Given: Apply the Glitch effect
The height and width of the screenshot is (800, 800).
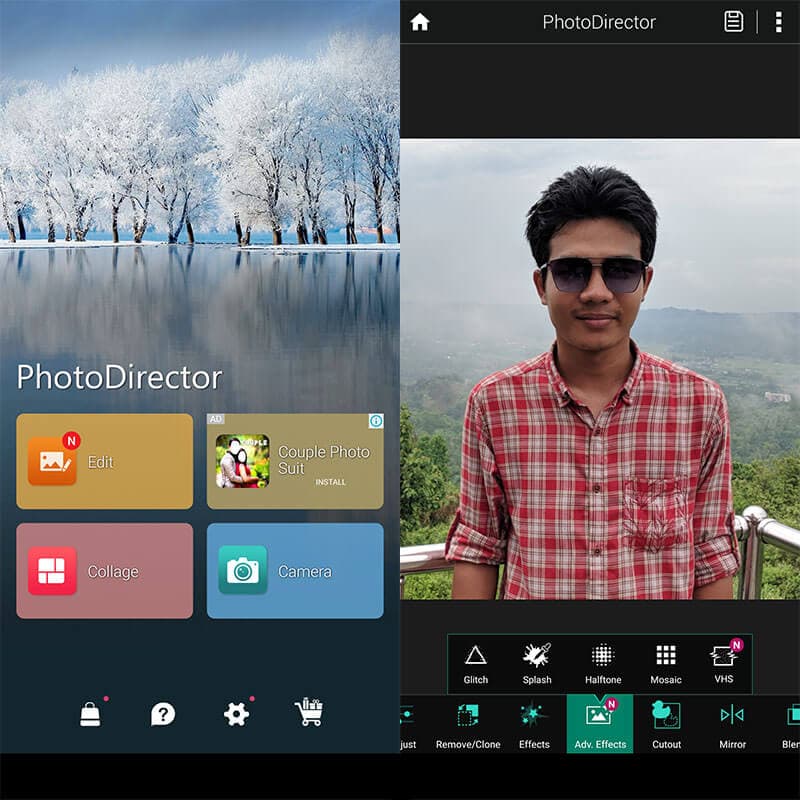Looking at the screenshot, I should (x=476, y=664).
